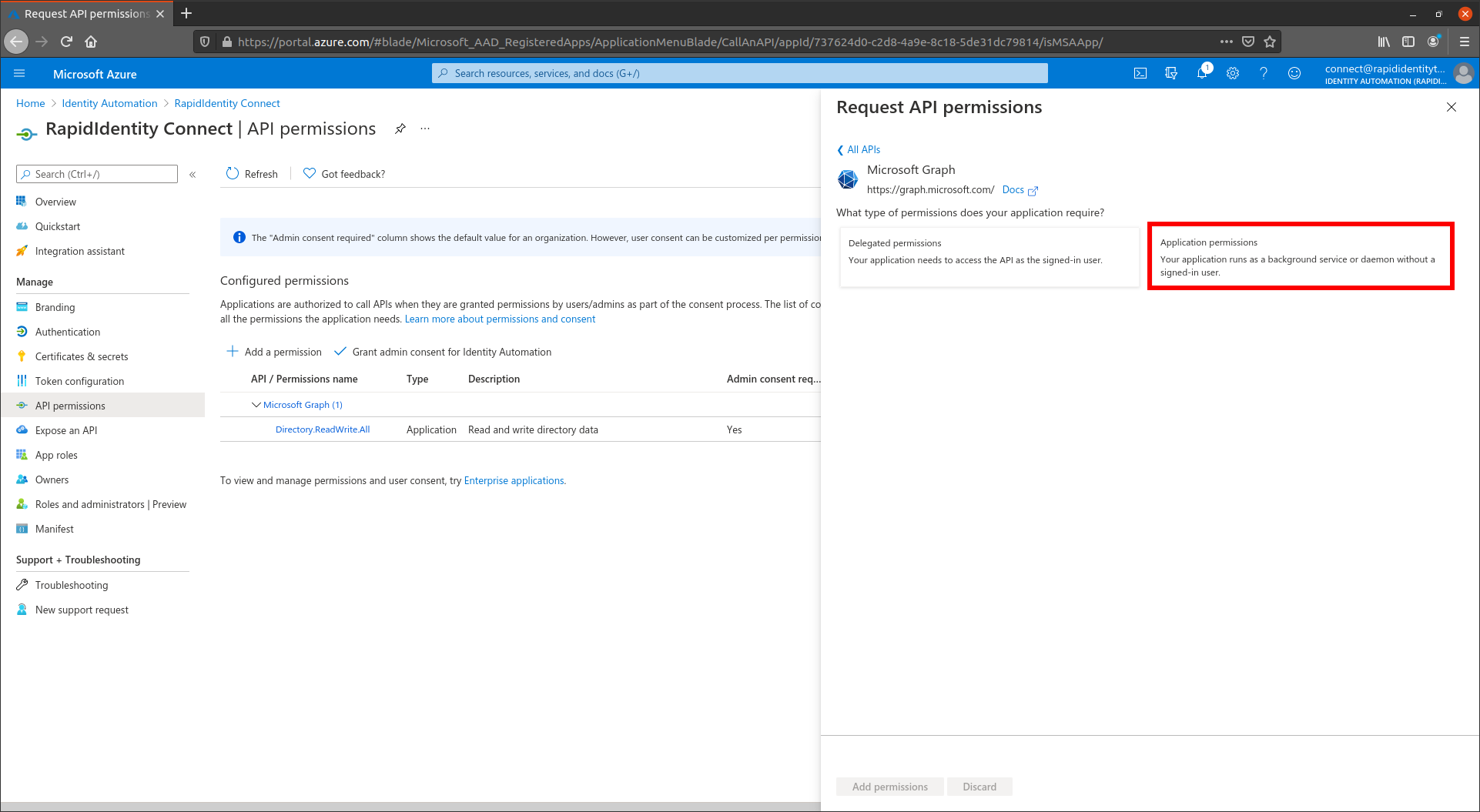Open the Directory.ReadWrite.All permission

tap(323, 429)
